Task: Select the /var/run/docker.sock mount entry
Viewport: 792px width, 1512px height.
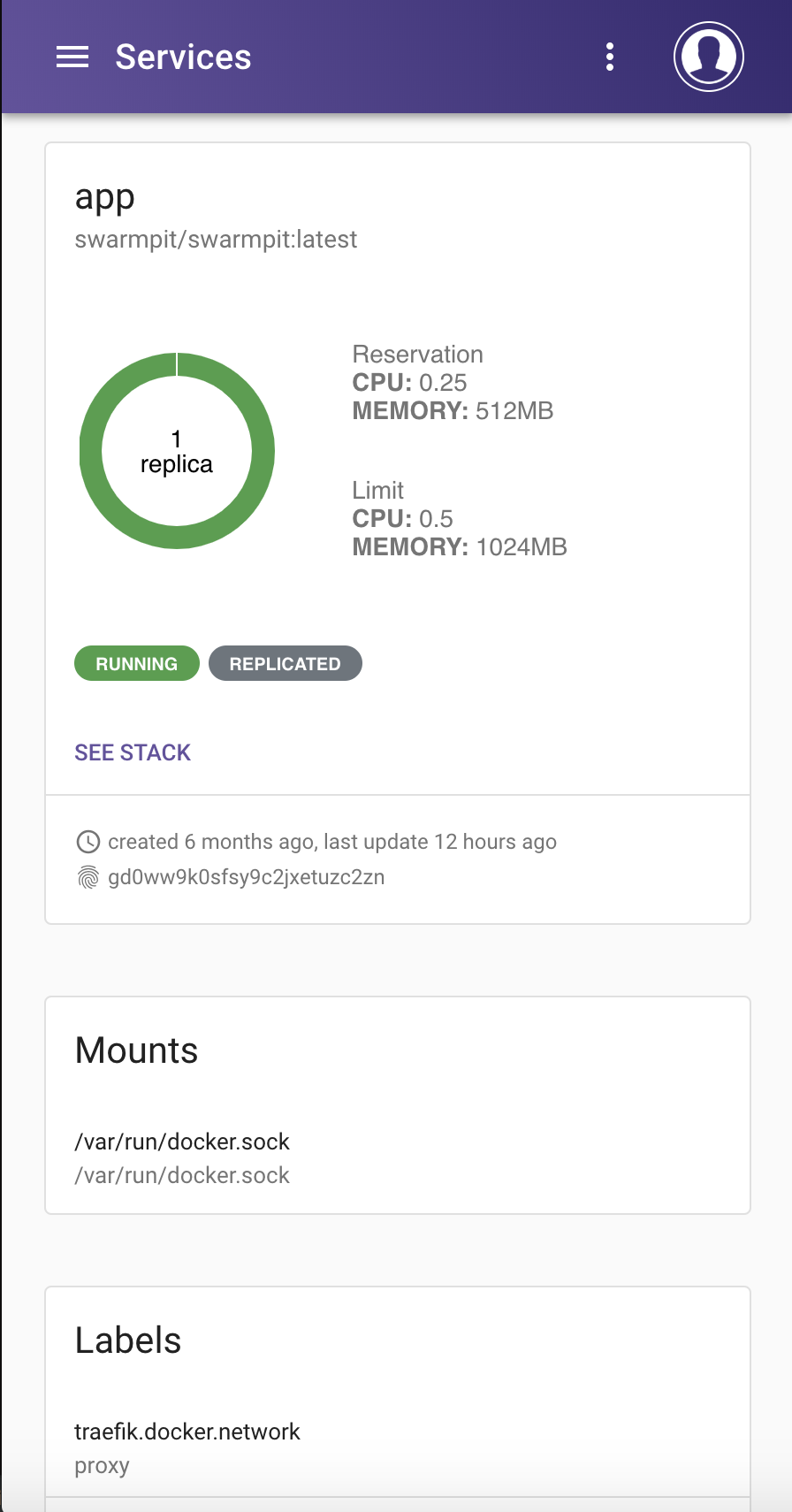Action: pyautogui.click(x=181, y=1142)
